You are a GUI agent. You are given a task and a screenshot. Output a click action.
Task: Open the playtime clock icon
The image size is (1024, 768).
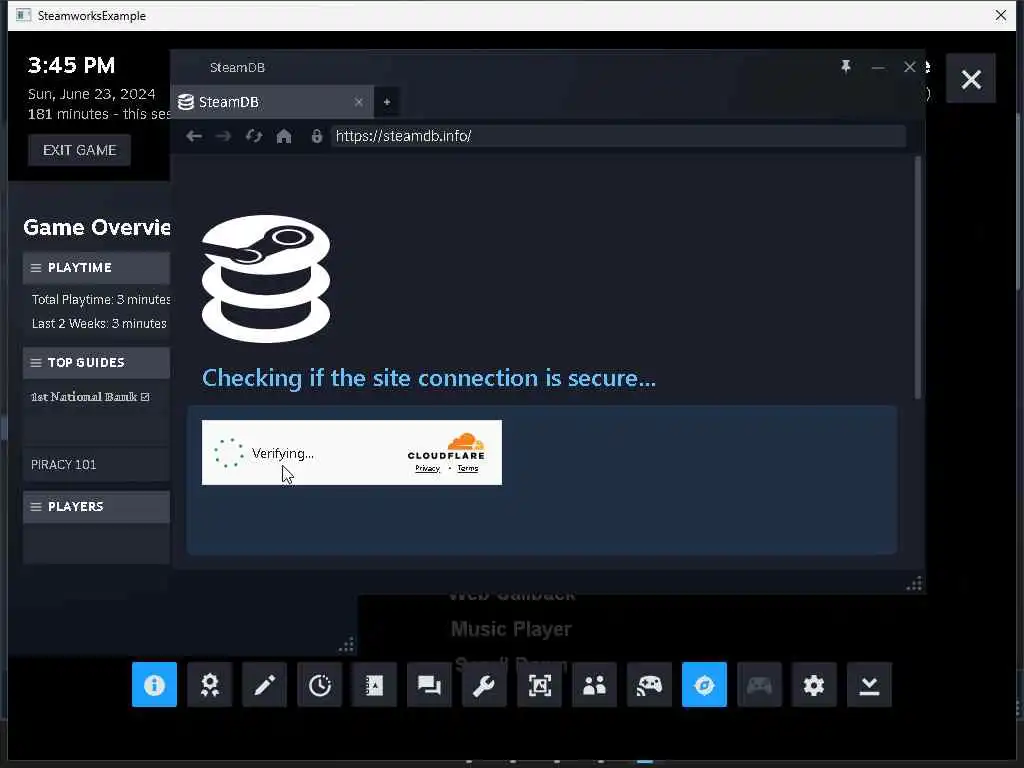(319, 684)
